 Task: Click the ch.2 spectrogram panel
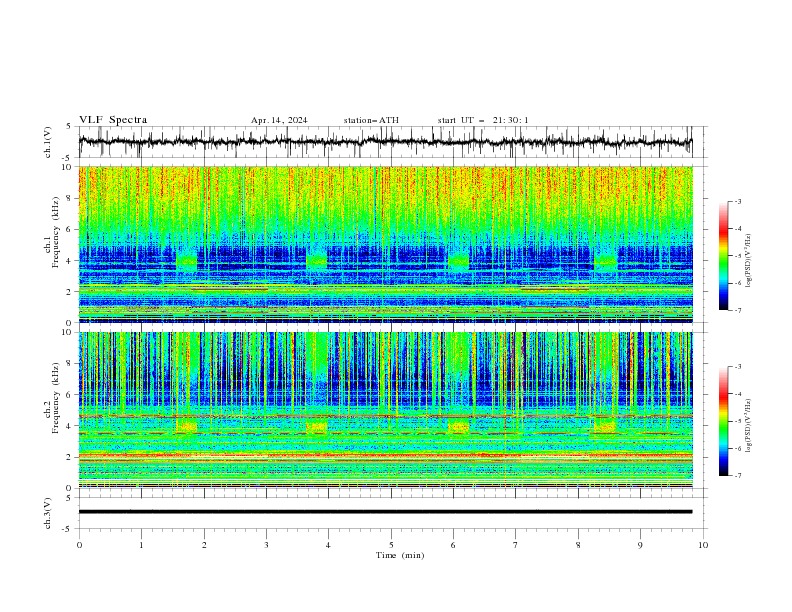pos(385,410)
